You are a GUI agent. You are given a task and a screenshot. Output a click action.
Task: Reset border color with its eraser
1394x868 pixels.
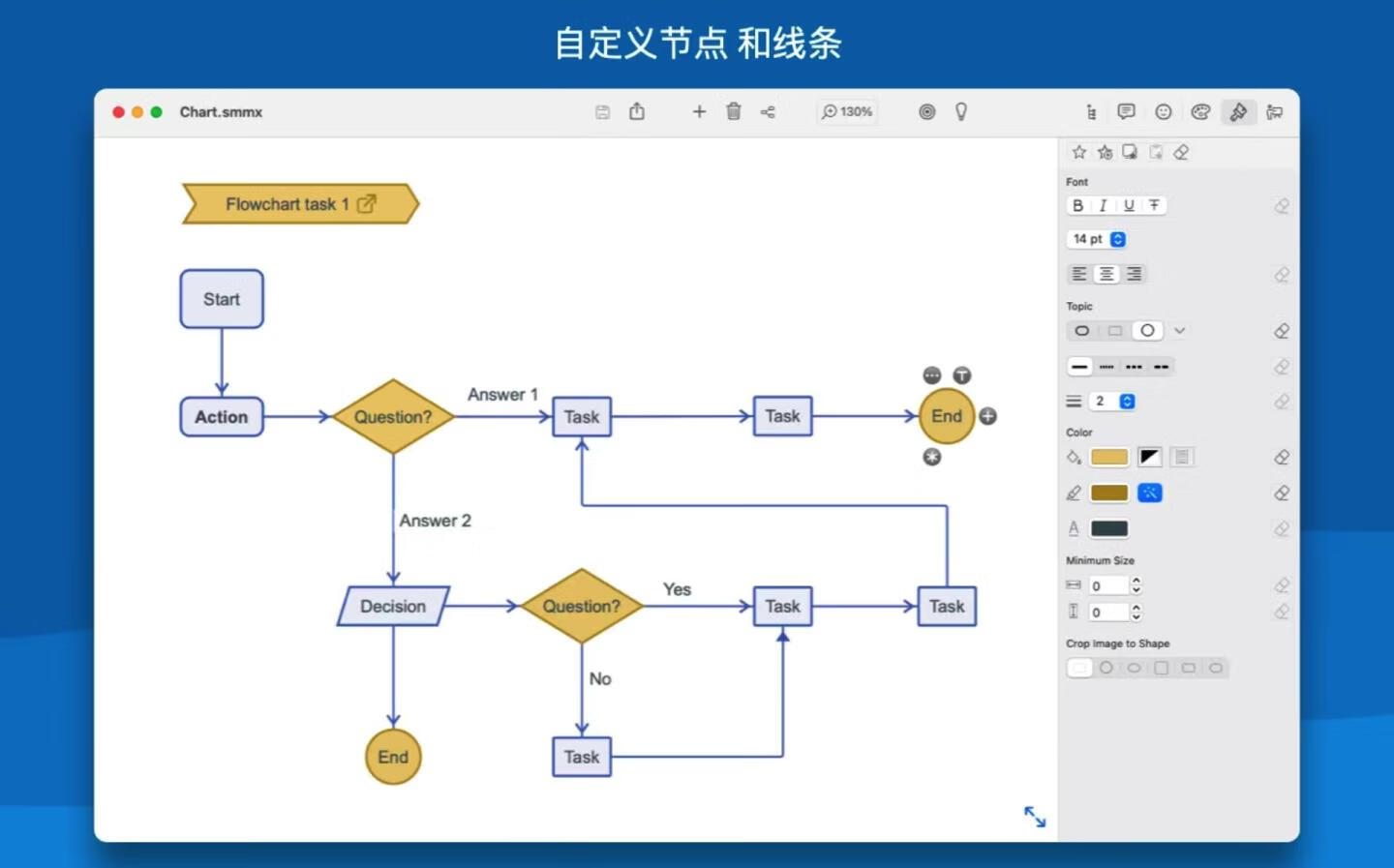coord(1282,493)
